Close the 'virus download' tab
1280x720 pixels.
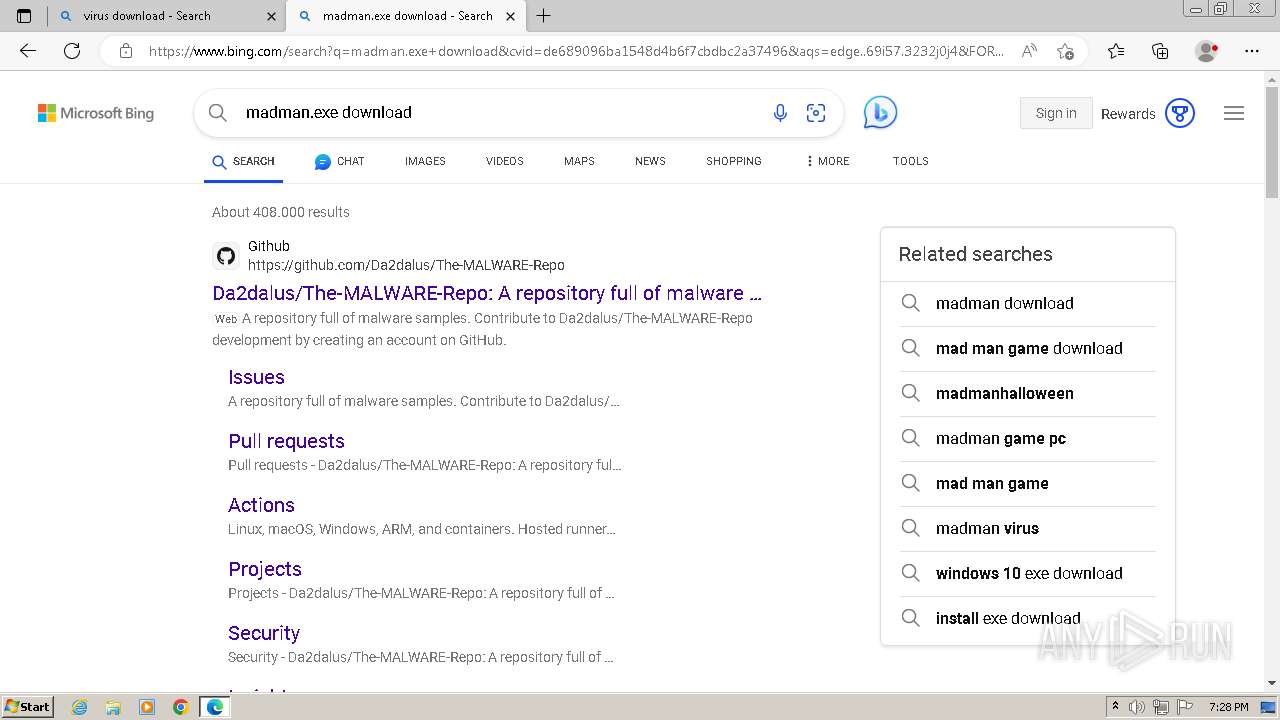point(272,16)
